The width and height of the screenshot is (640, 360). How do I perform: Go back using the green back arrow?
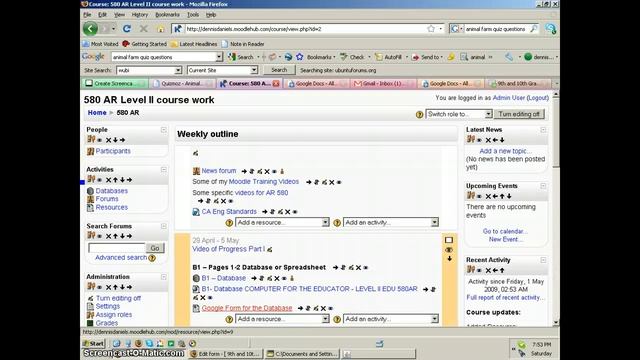[90, 29]
